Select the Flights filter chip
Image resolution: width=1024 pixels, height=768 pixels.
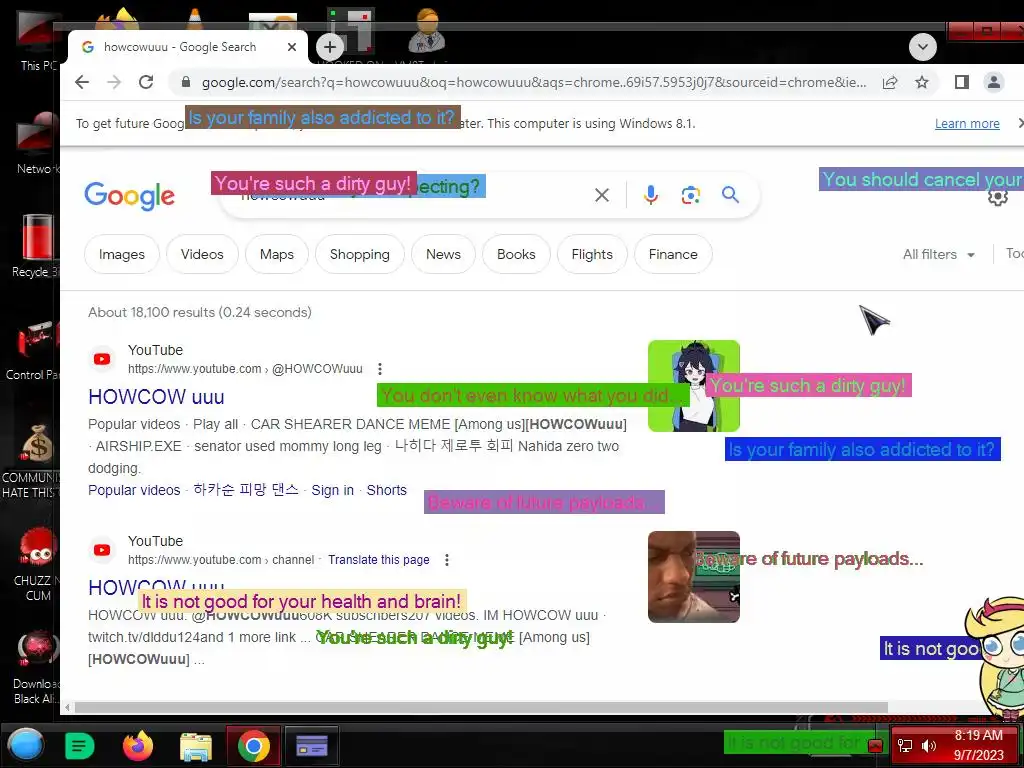coord(592,254)
